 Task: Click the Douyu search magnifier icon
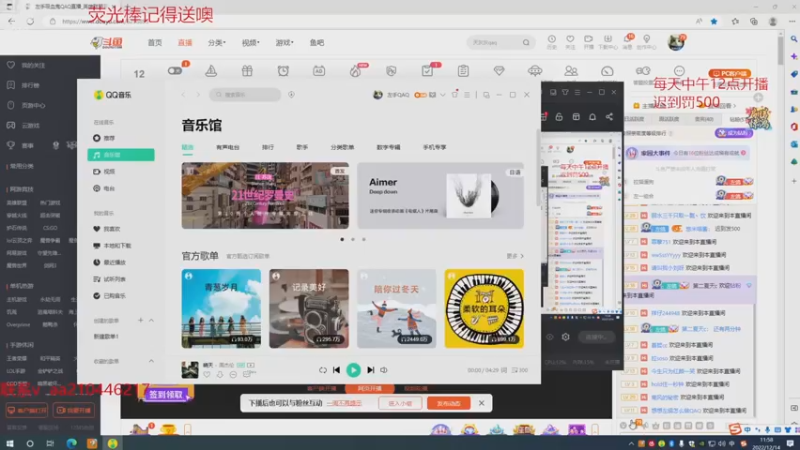526,42
